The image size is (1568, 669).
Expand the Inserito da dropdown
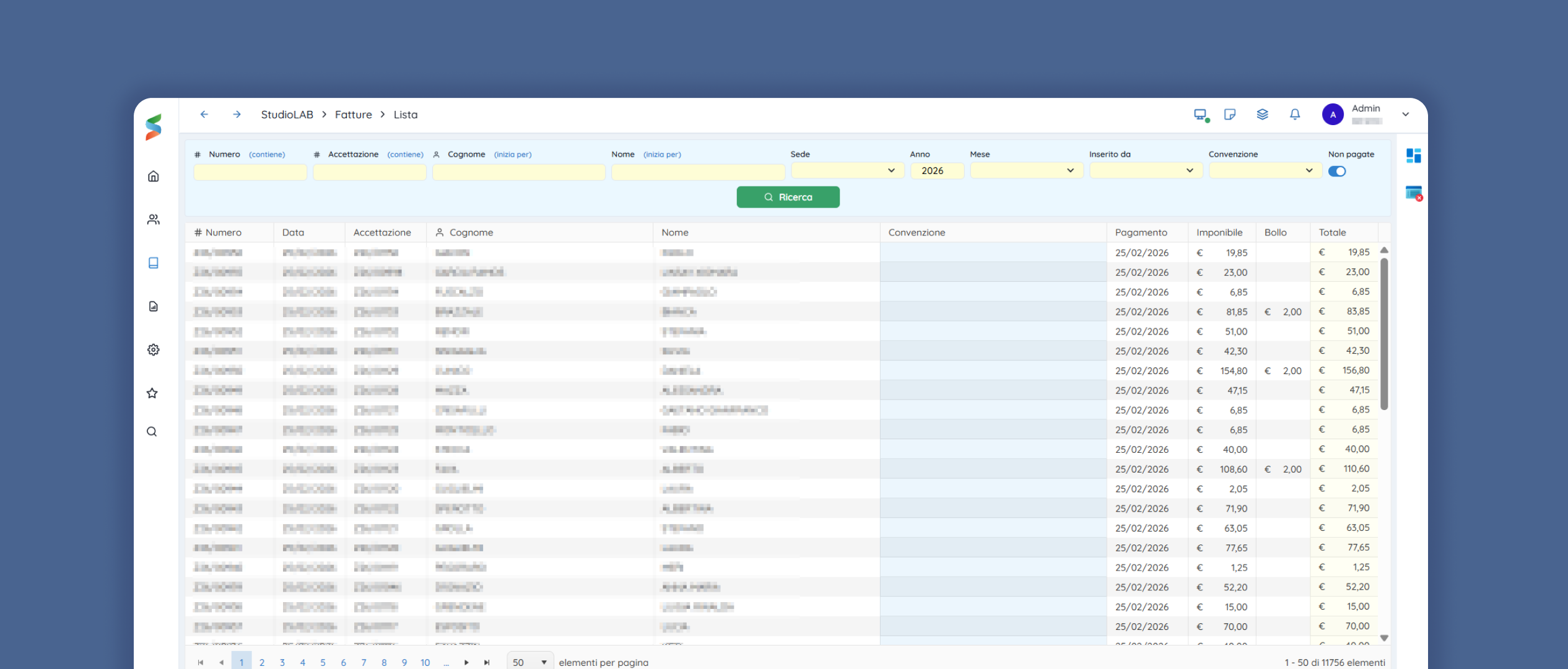click(x=1146, y=170)
